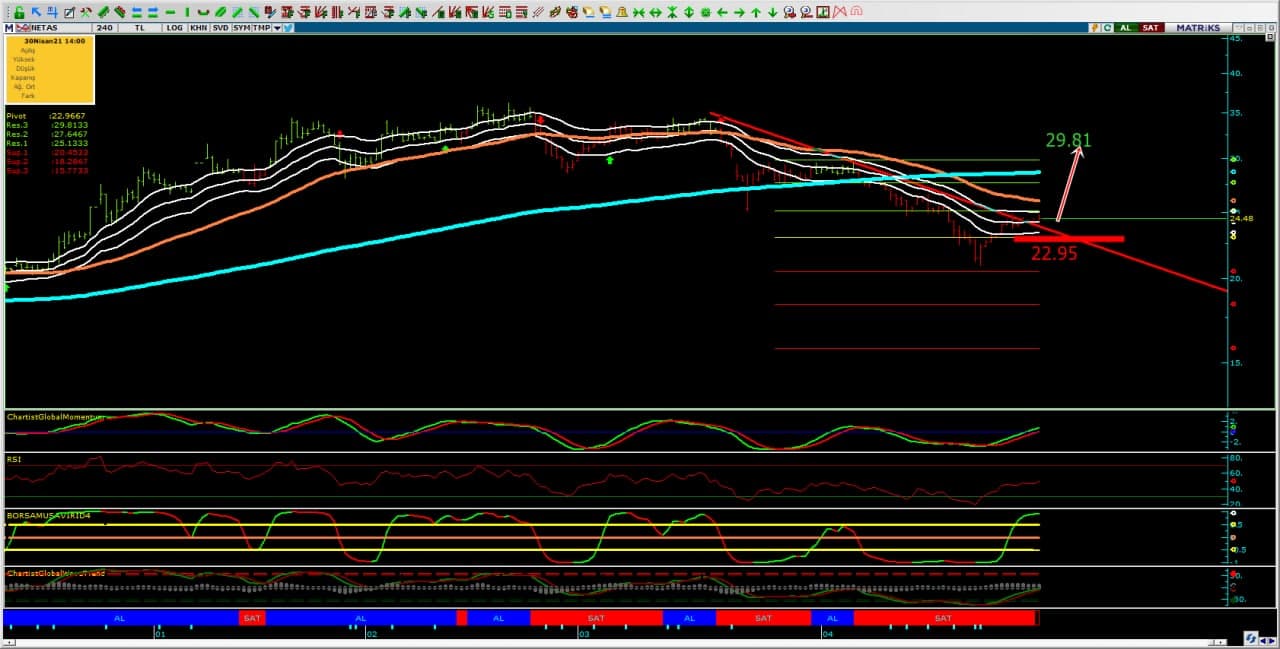Expand the chart vertically with outward arrows
The width and height of the screenshot is (1280, 649).
click(x=689, y=12)
